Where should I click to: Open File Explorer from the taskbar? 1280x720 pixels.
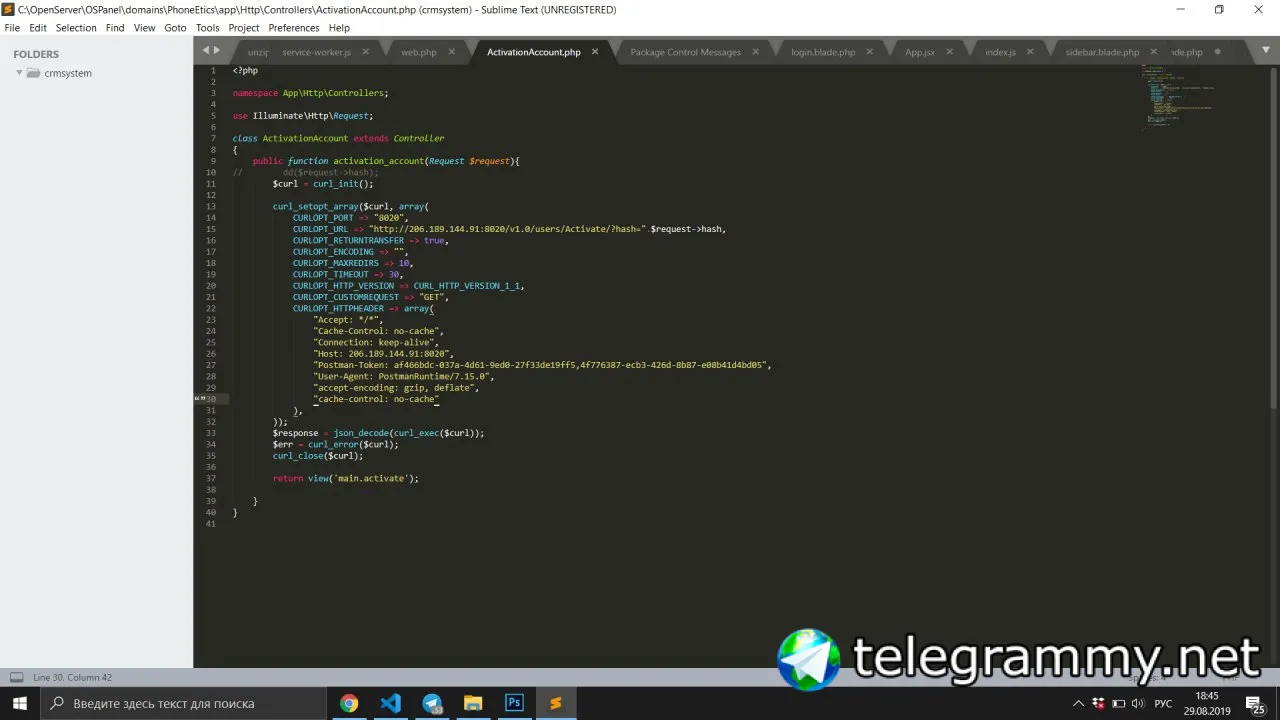(x=473, y=703)
